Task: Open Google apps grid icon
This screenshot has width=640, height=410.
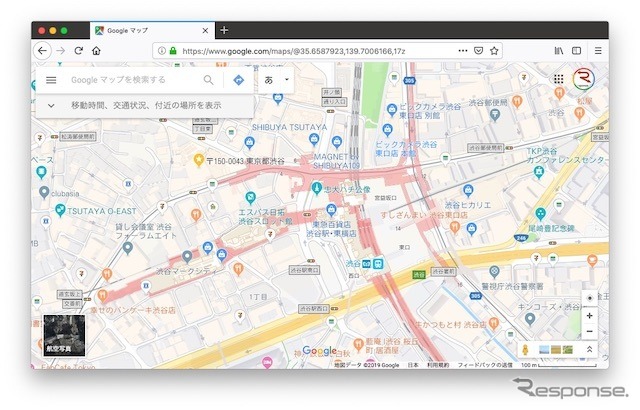Action: click(x=558, y=79)
